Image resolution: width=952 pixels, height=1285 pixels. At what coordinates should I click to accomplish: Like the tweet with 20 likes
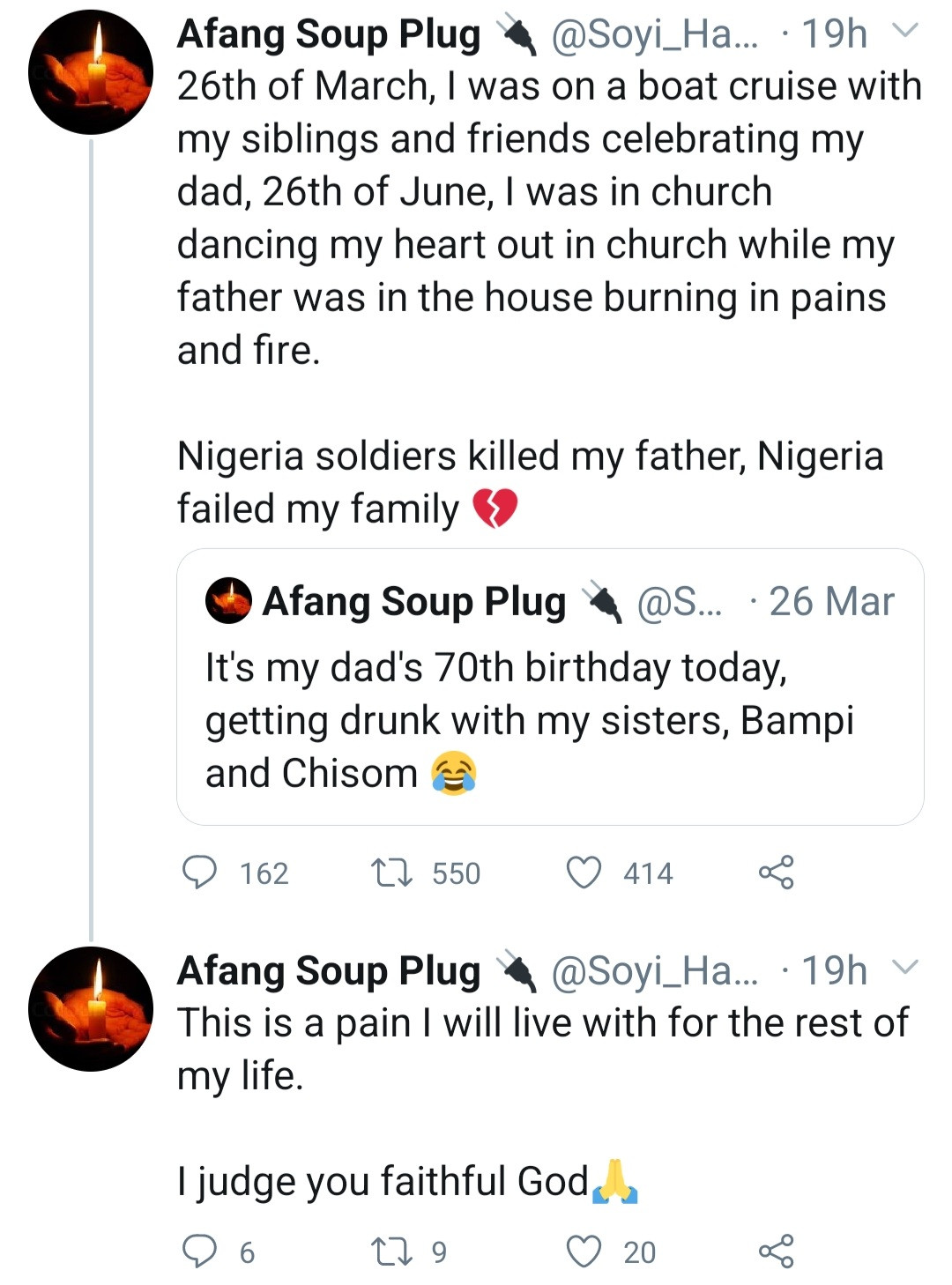tap(584, 1252)
